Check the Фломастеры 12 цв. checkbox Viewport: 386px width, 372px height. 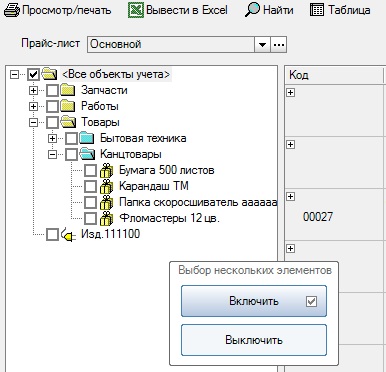(90, 218)
